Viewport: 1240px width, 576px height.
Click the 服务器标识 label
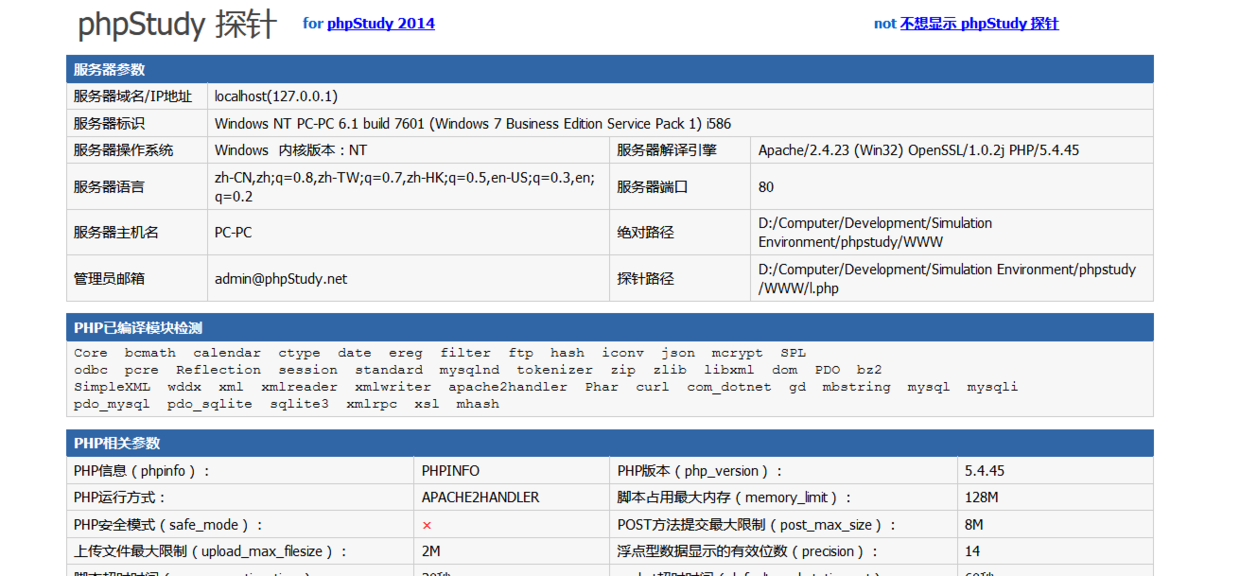[109, 123]
